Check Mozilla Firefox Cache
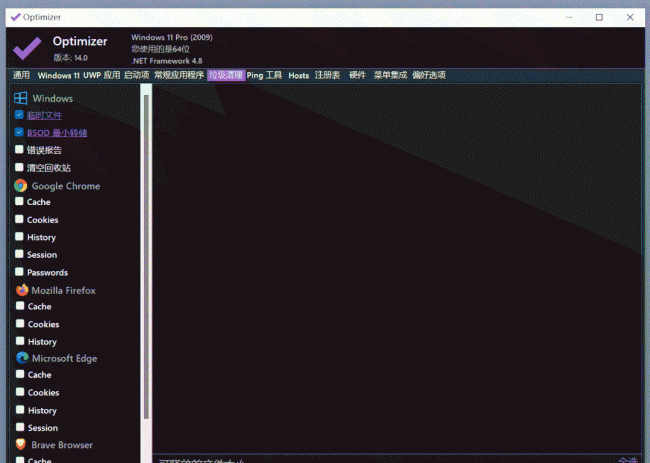650x463 pixels. (20, 305)
